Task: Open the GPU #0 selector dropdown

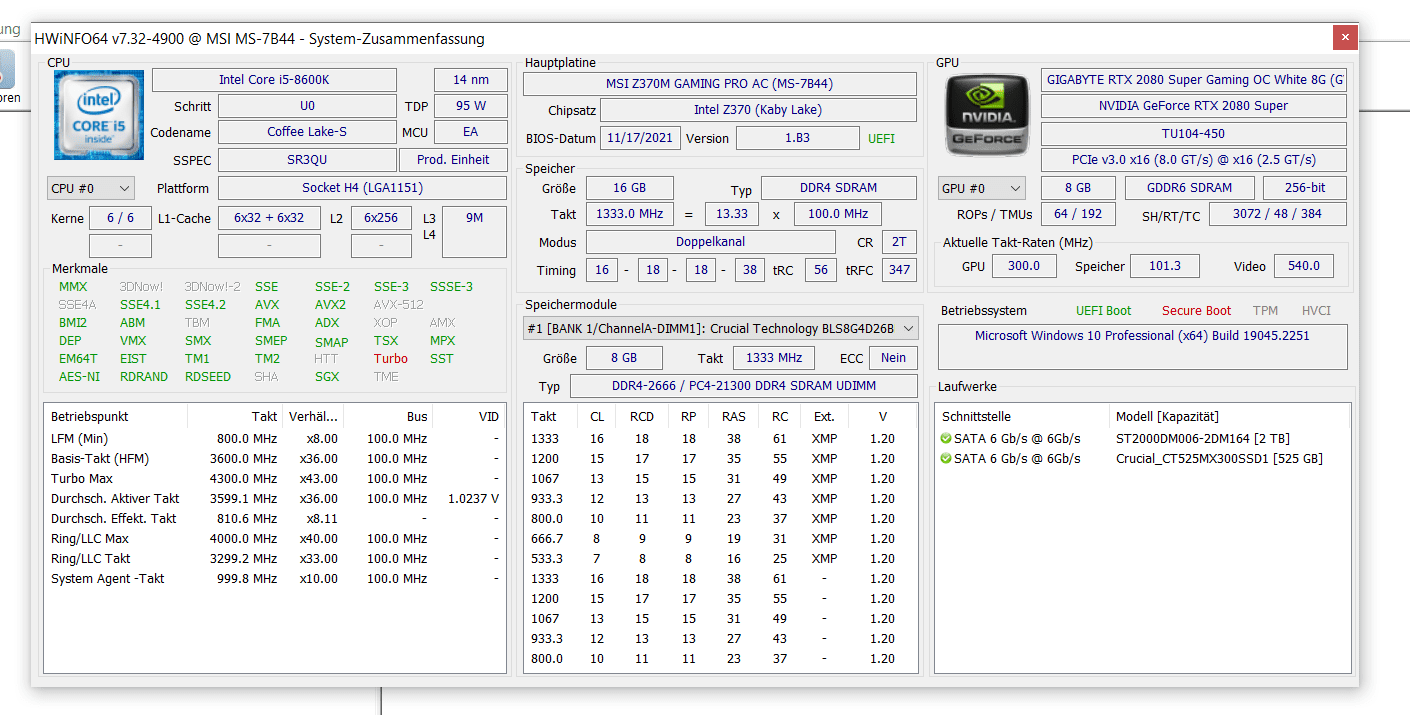Action: [x=982, y=188]
